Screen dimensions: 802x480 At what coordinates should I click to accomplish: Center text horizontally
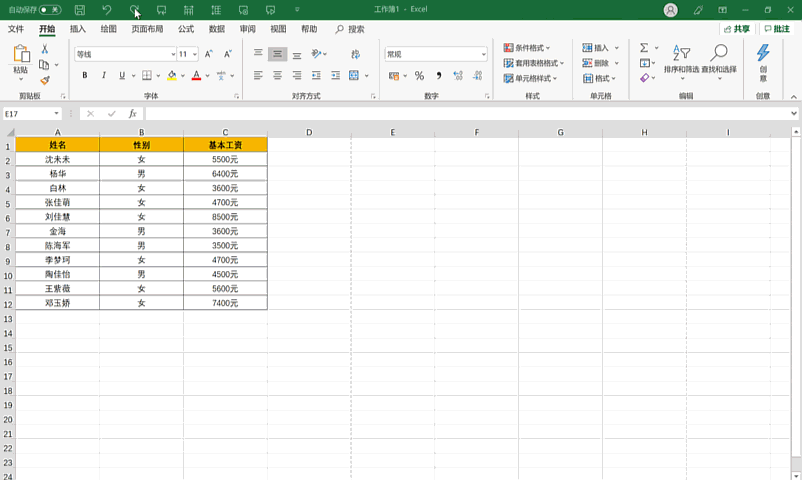click(x=277, y=75)
